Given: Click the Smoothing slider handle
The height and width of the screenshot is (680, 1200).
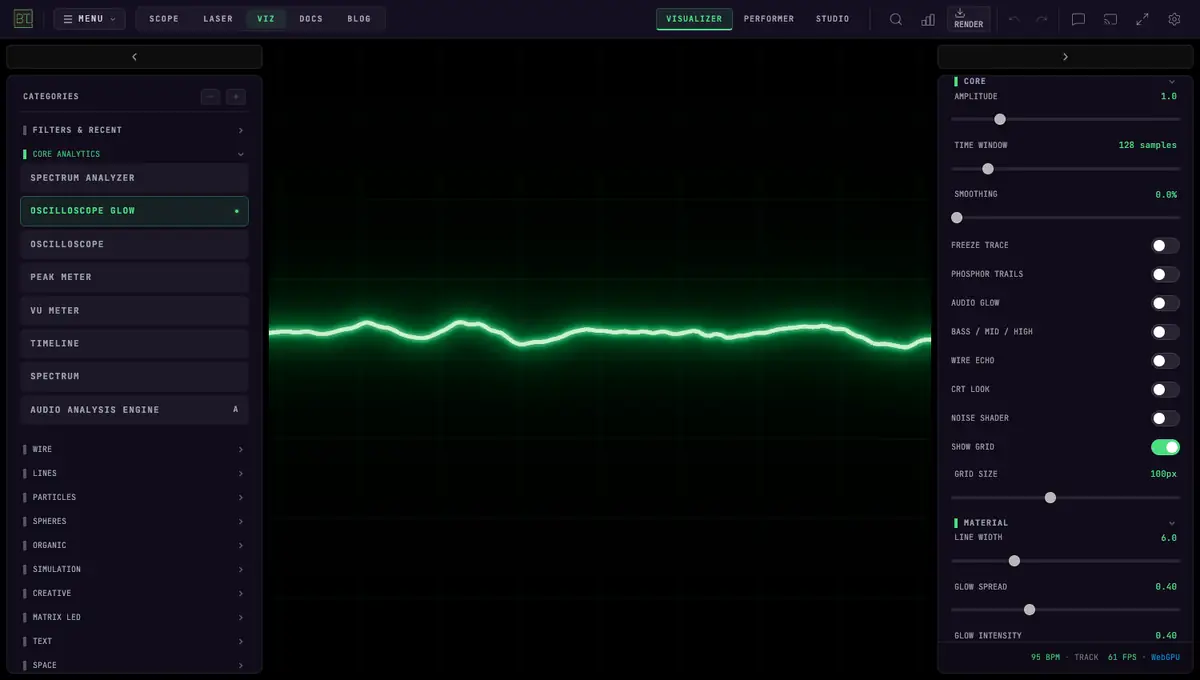Looking at the screenshot, I should click(957, 218).
